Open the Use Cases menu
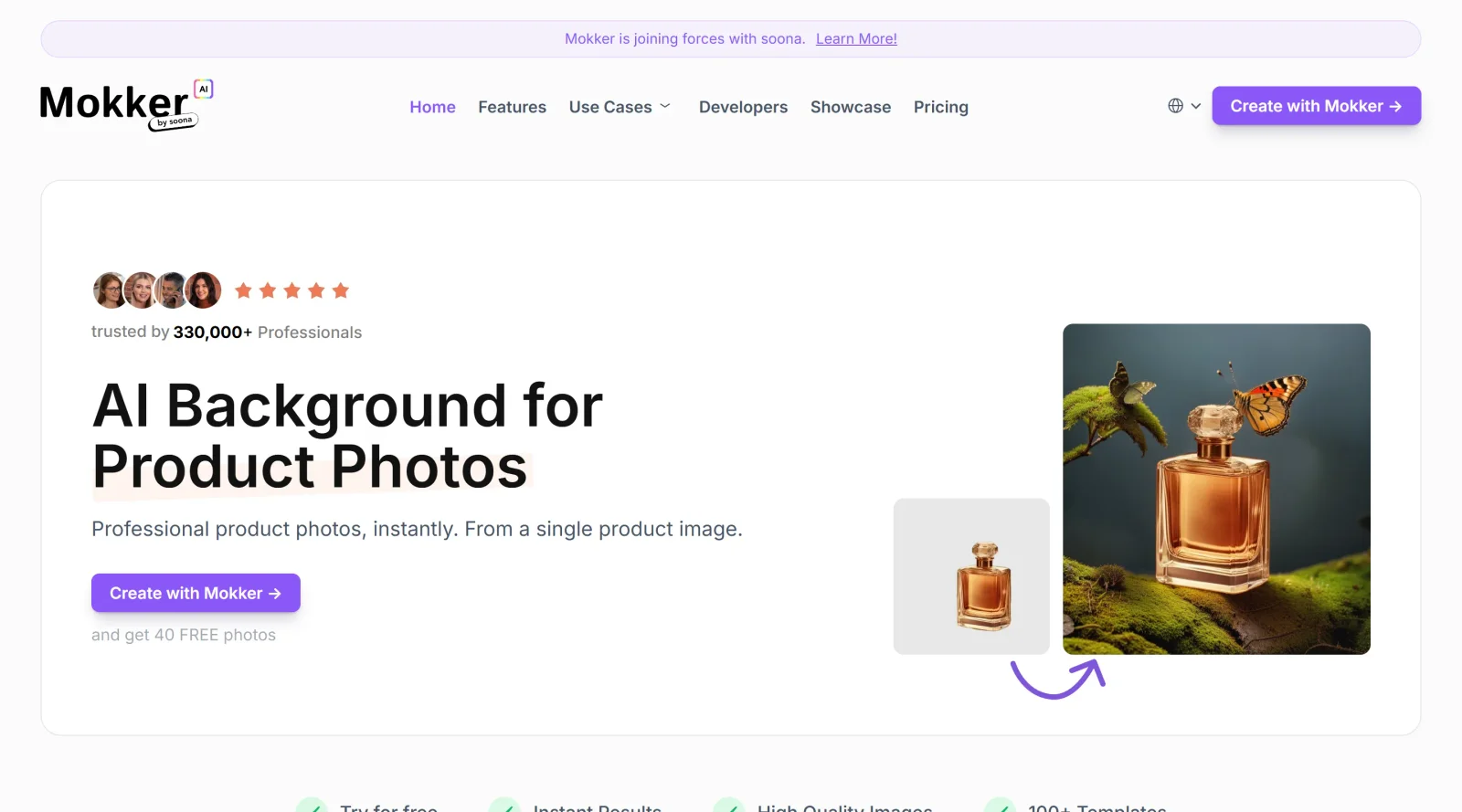Viewport: 1462px width, 812px height. pos(610,107)
